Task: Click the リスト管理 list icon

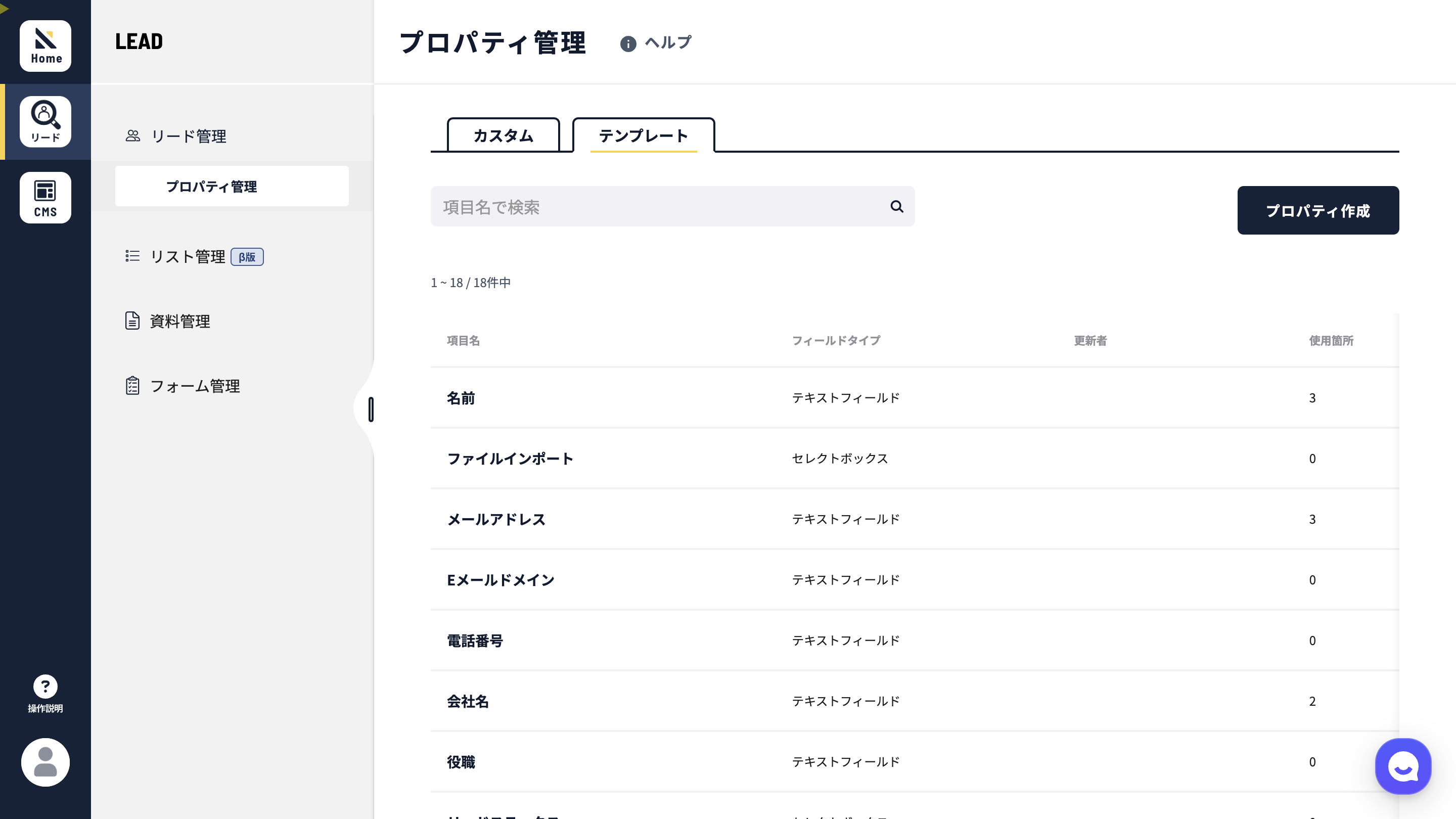Action: pyautogui.click(x=132, y=256)
